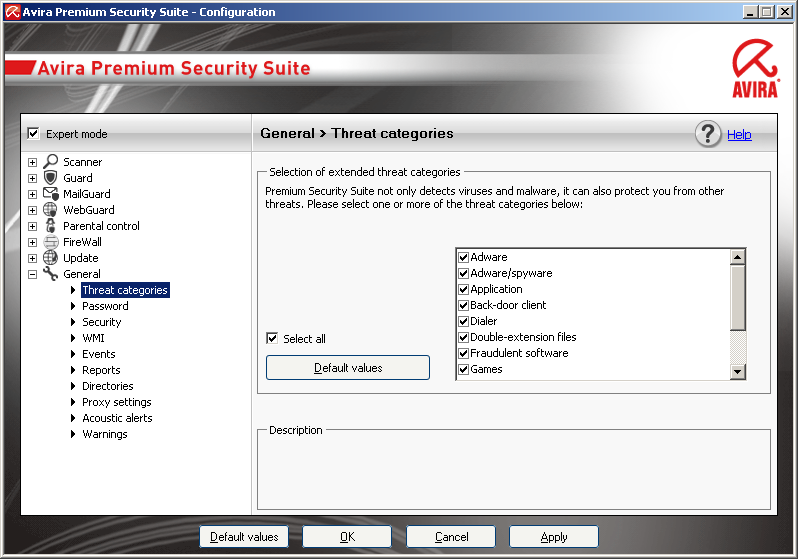Click the General wrench icon
Screen dimensions: 798x559
pyautogui.click(x=50, y=274)
